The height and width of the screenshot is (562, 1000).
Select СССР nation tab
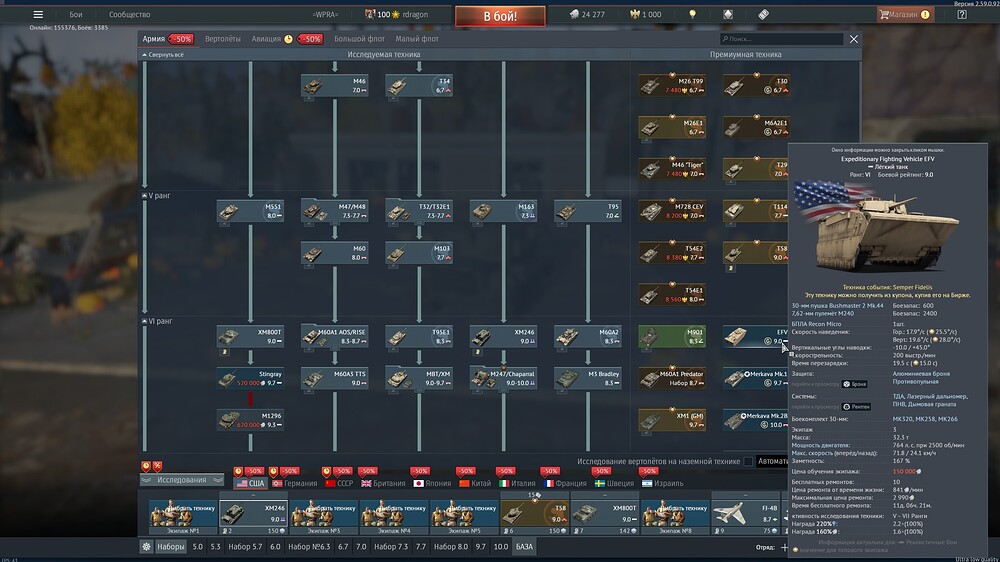pos(339,484)
